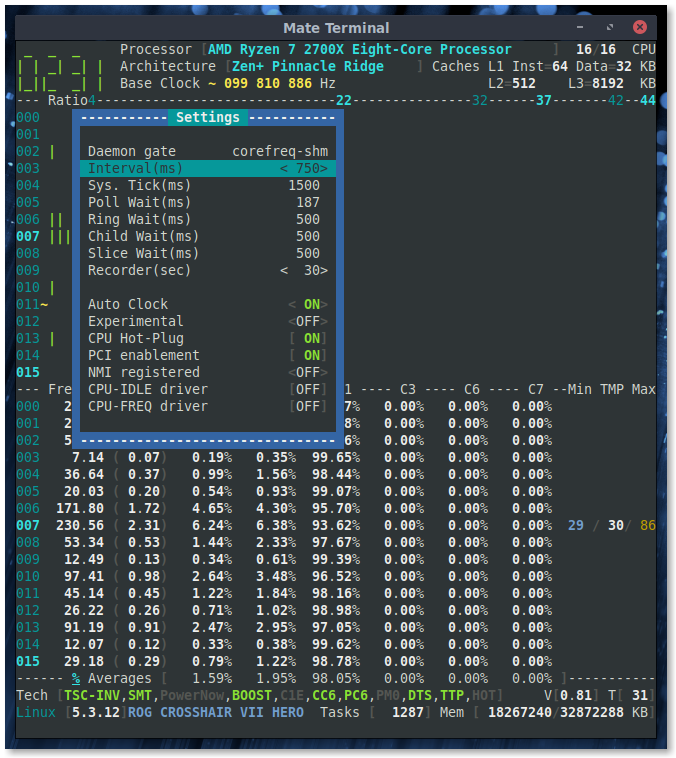Click ratio marker 22 on the scale
This screenshot has height=758, width=676.
pyautogui.click(x=344, y=101)
